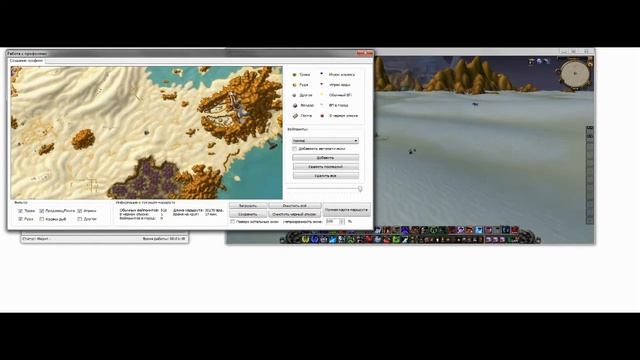Enable 'Добавлять автоматически' checkbox
640x360 pixels.
[x=295, y=149]
